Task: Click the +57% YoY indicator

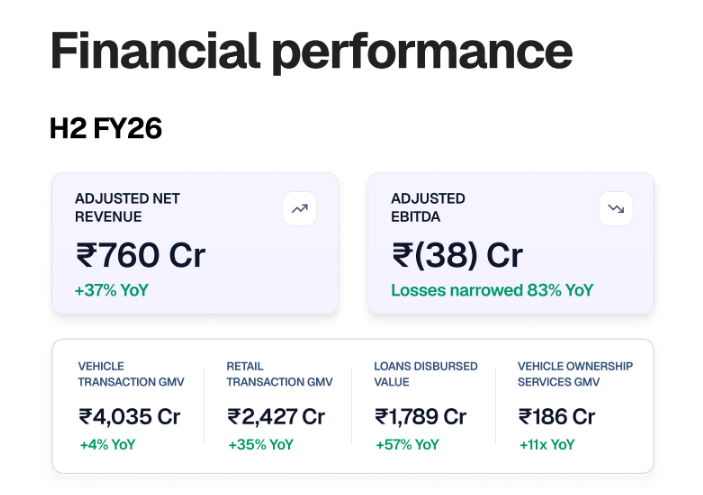Action: [x=407, y=445]
